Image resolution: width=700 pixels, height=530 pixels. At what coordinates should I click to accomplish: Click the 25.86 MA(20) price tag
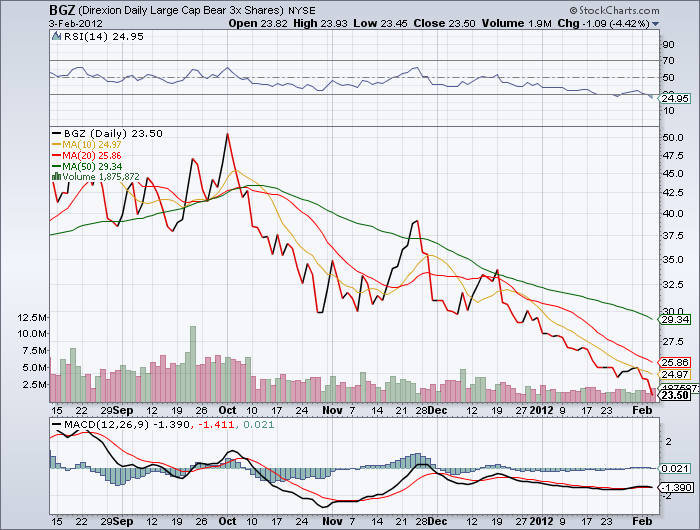[x=675, y=363]
